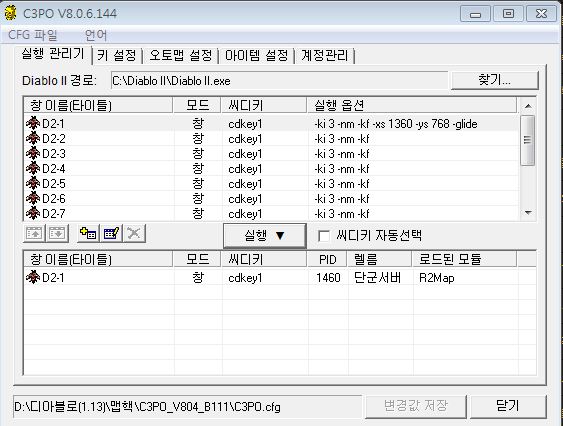Screen dimensions: 563x426
Task: Click the add new window entry icon
Action: pyautogui.click(x=88, y=233)
